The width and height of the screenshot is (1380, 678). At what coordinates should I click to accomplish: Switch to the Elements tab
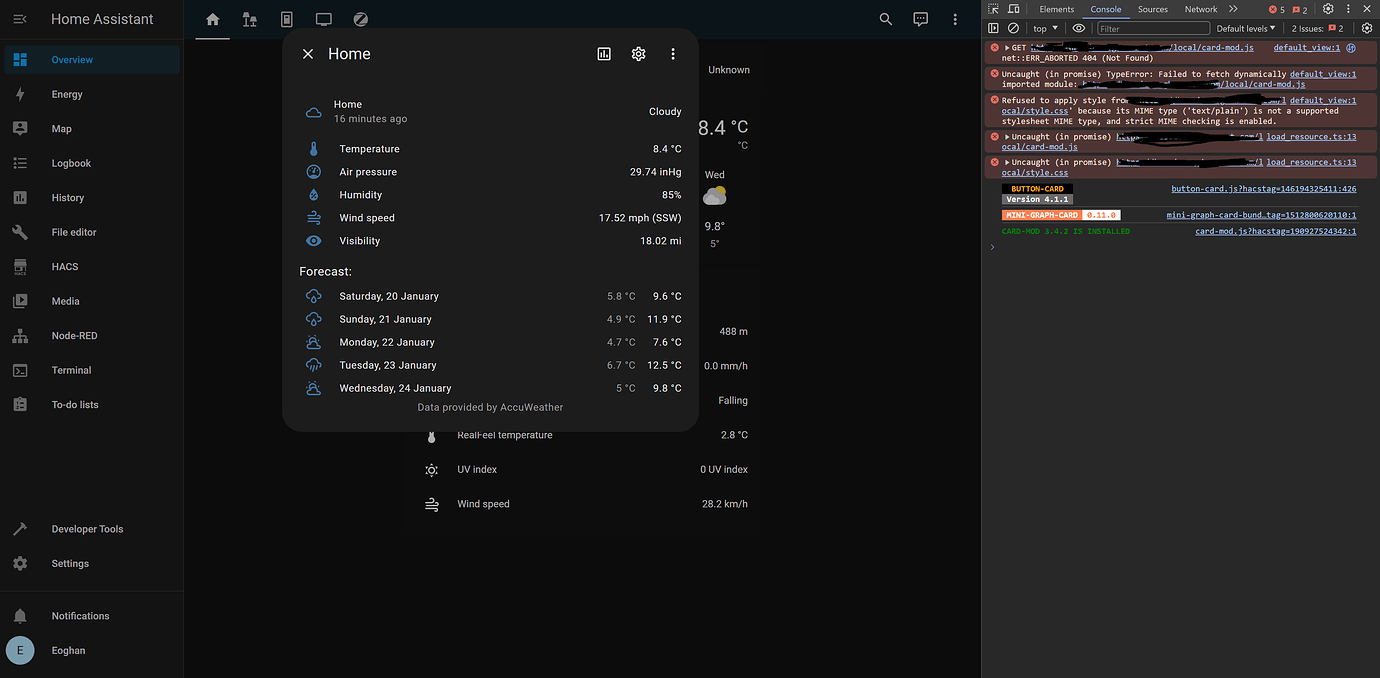coord(1056,9)
